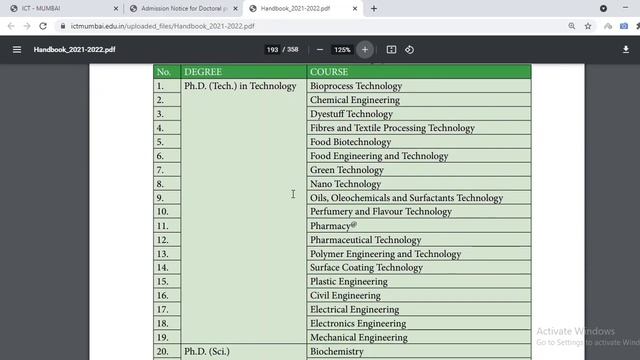Close the ICT - MUMBAI tab
This screenshot has width=640, height=360.
pyautogui.click(x=116, y=9)
